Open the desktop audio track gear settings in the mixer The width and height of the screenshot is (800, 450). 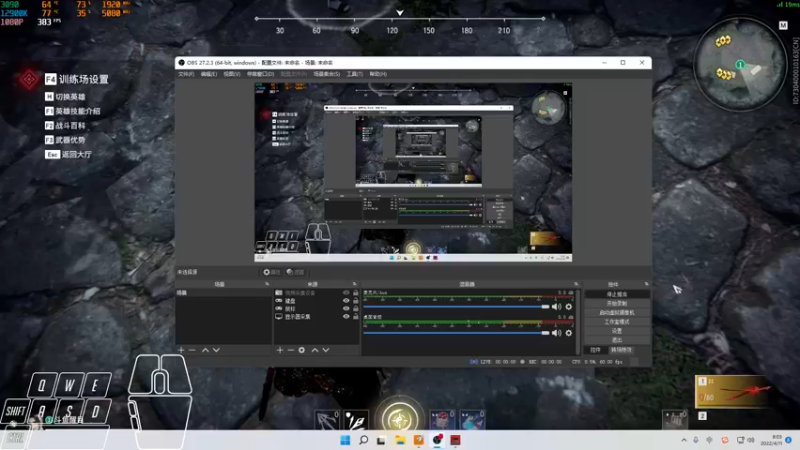pos(568,333)
